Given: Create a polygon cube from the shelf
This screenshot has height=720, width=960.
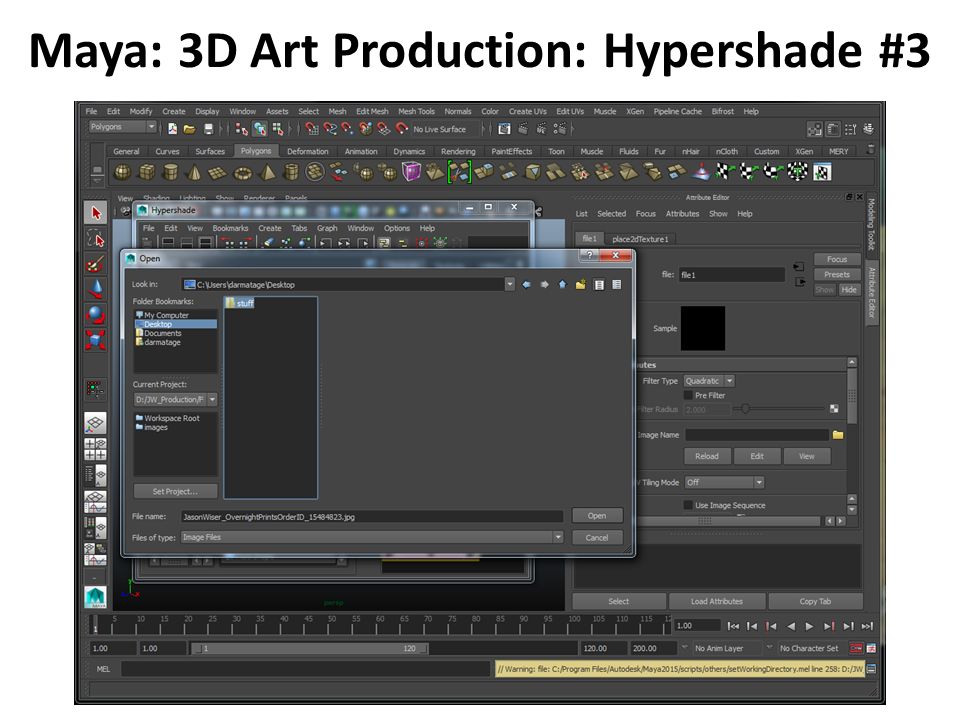Looking at the screenshot, I should (x=146, y=173).
